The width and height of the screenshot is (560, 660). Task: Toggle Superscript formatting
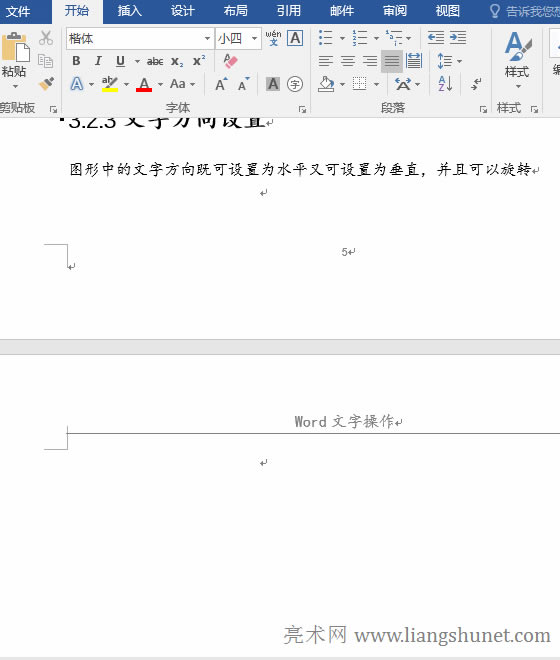point(199,61)
